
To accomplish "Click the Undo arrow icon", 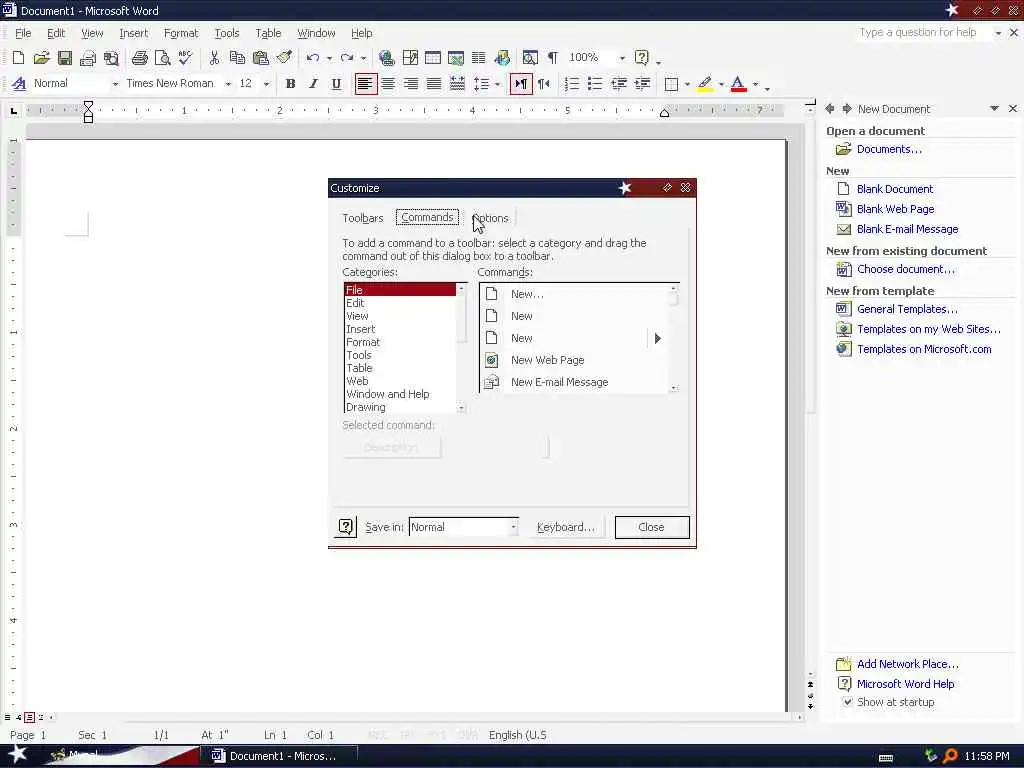I will (313, 58).
